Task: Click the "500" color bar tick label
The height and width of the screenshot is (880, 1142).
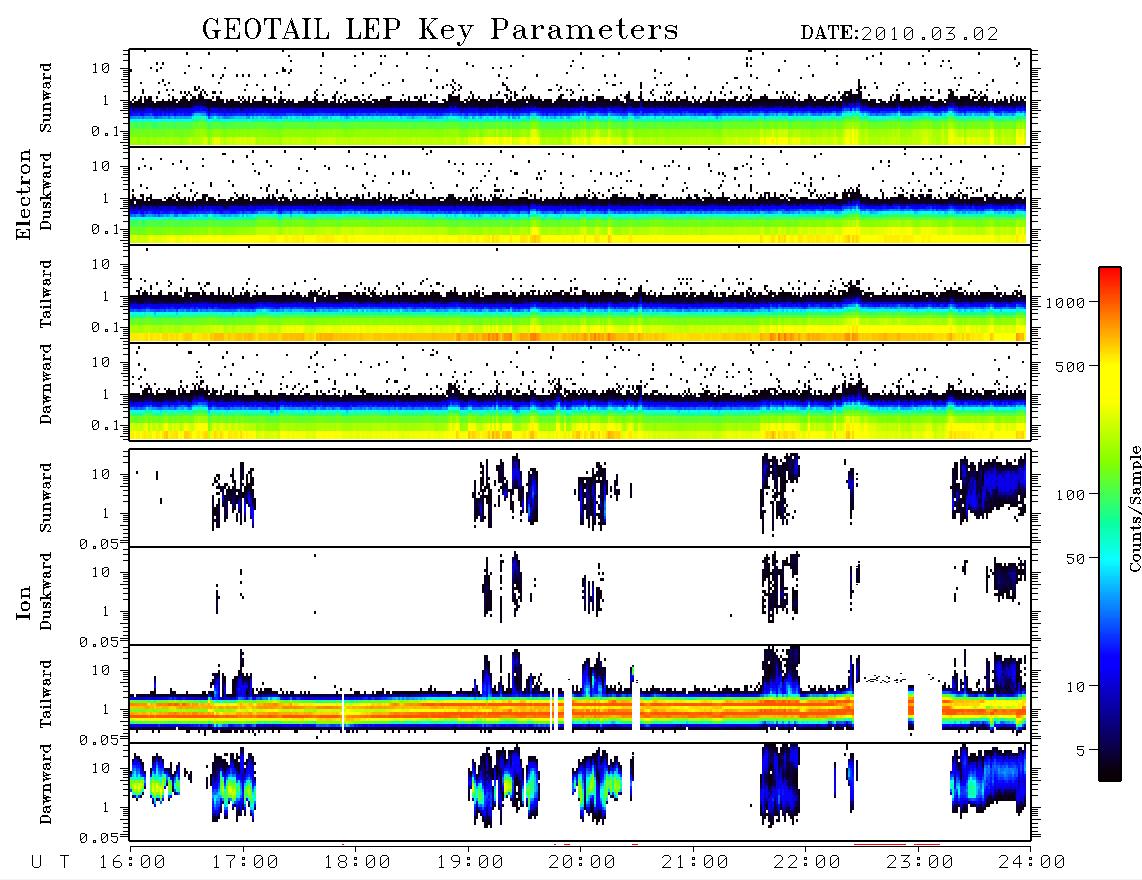Action: (x=1071, y=366)
